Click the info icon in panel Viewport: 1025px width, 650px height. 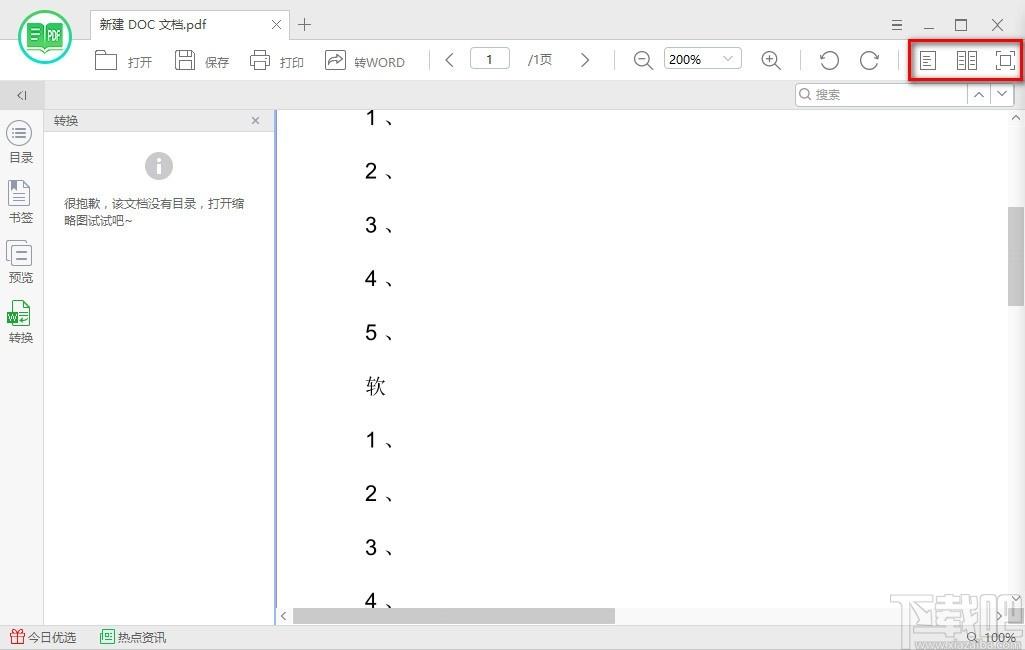pyautogui.click(x=159, y=166)
